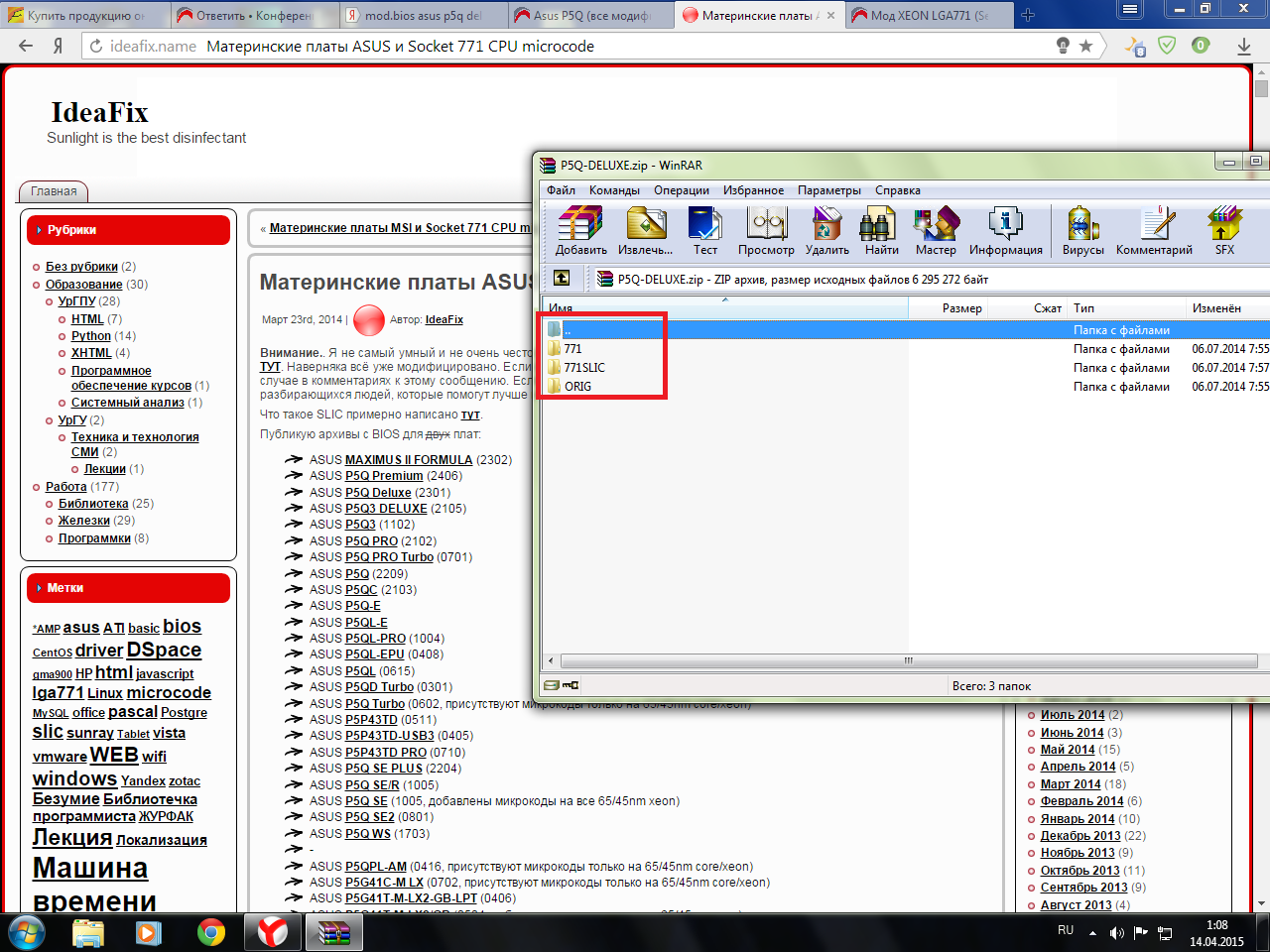Click the Yandex Я button beside the address bar
The image size is (1270, 952).
pos(59,46)
